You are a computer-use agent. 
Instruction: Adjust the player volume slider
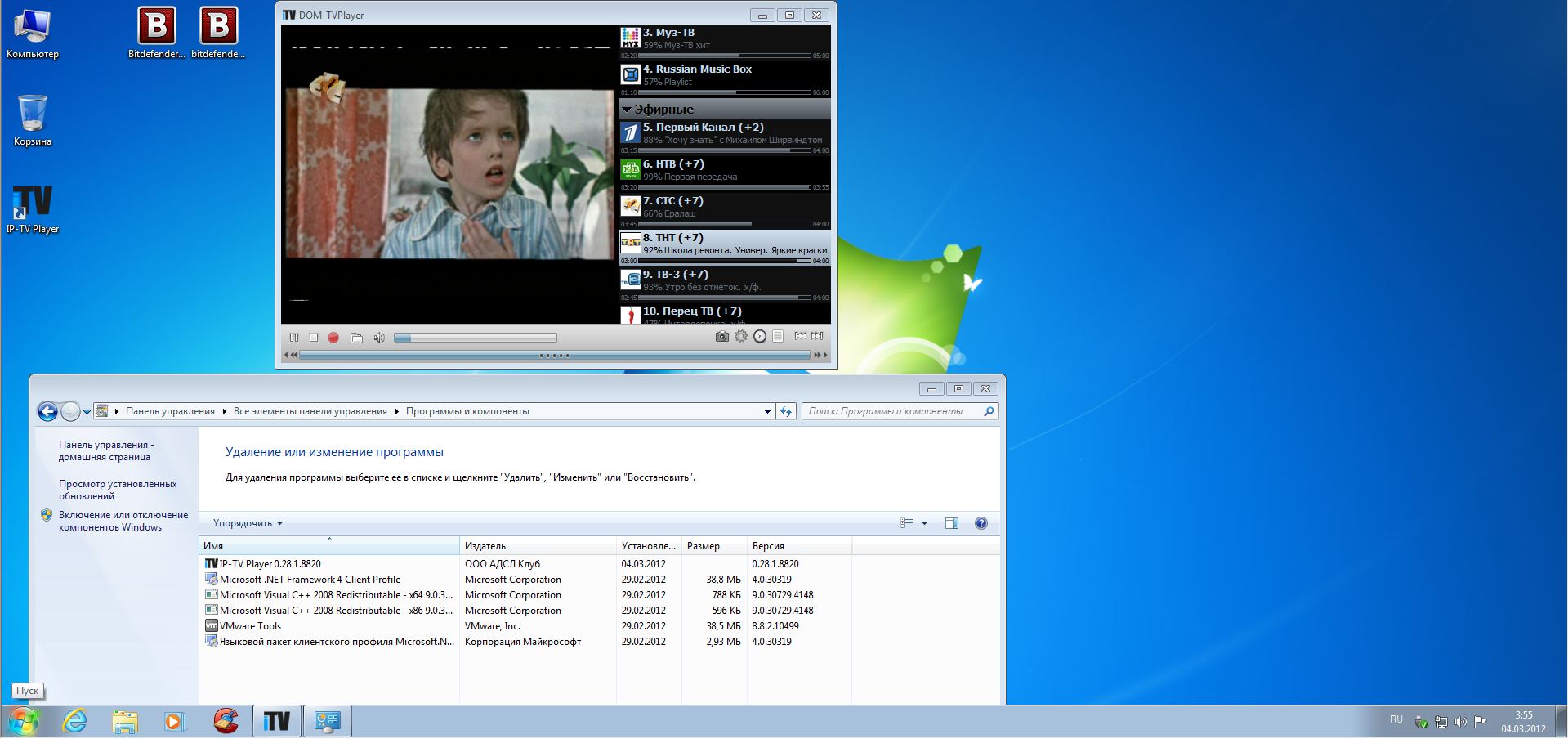click(475, 338)
